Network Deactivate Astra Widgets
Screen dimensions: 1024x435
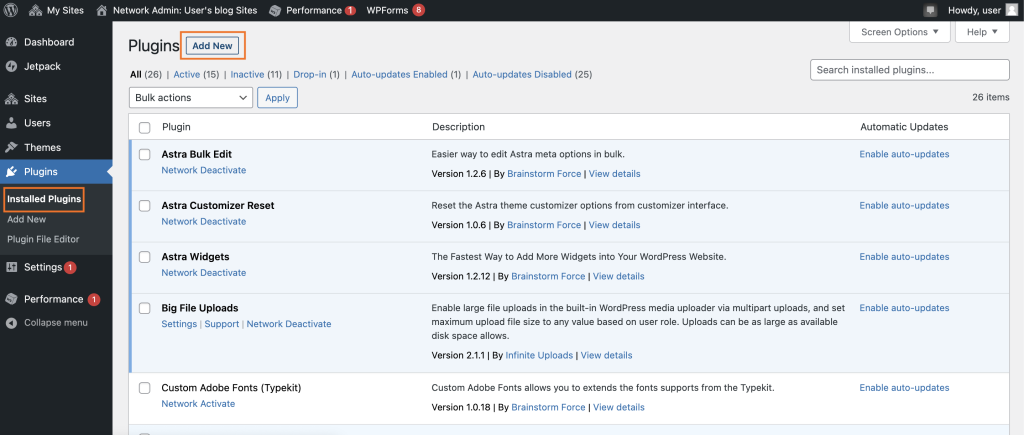click(204, 272)
